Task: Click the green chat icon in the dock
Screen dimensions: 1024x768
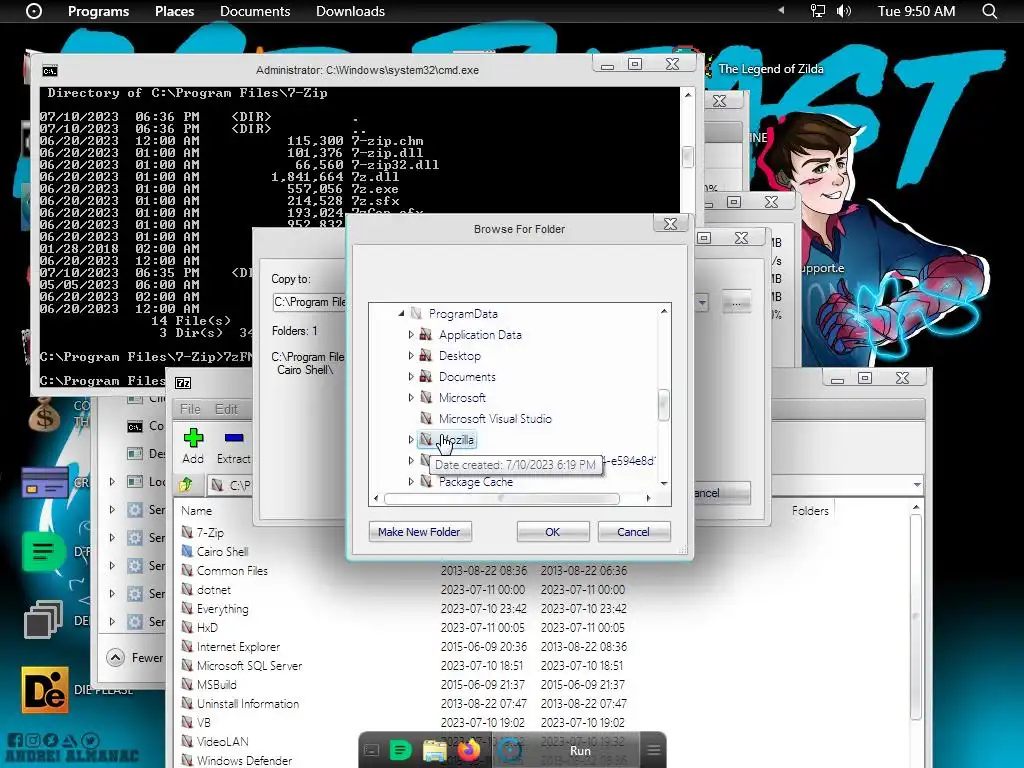Action: pos(400,750)
